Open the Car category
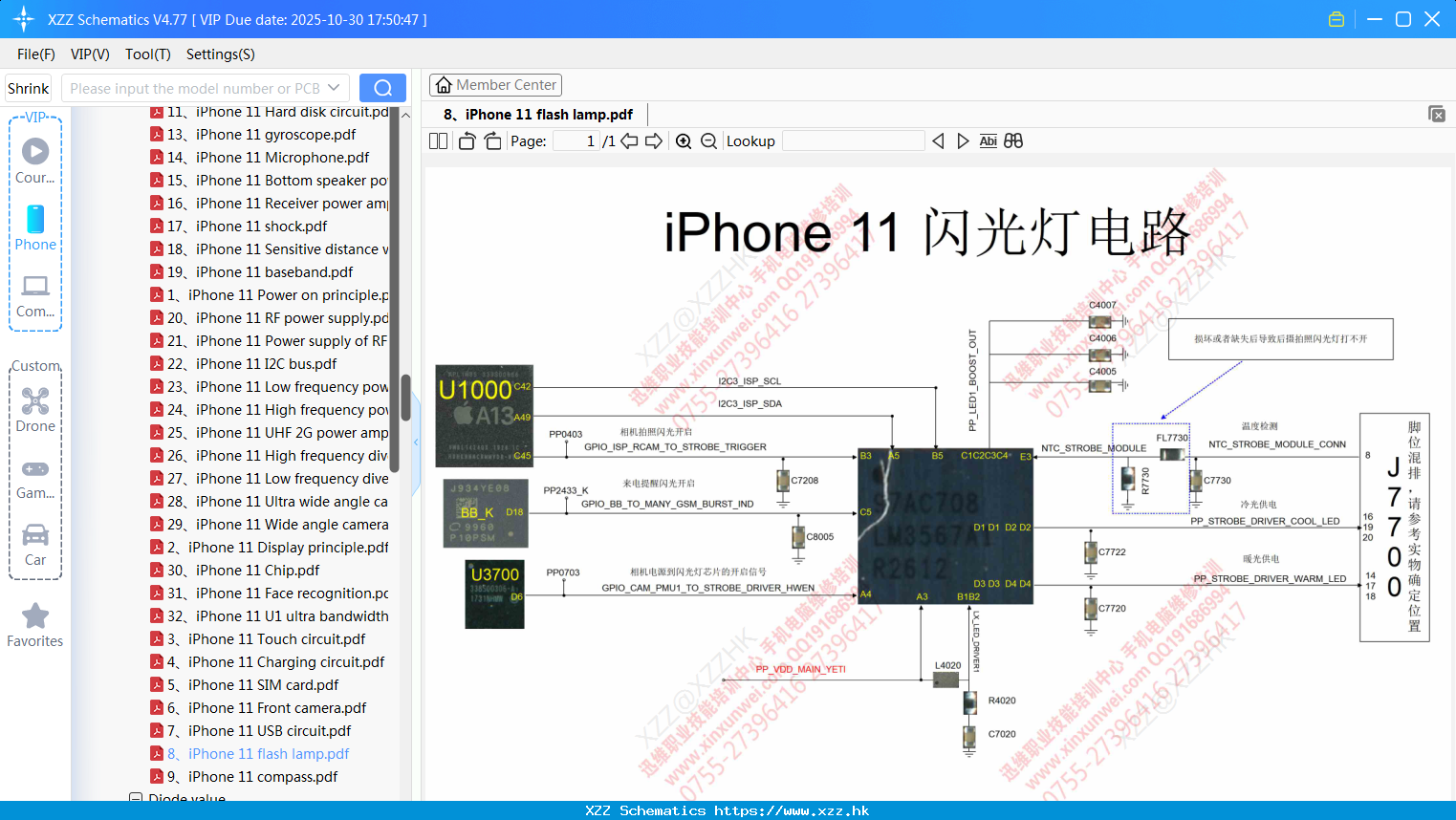 35,545
